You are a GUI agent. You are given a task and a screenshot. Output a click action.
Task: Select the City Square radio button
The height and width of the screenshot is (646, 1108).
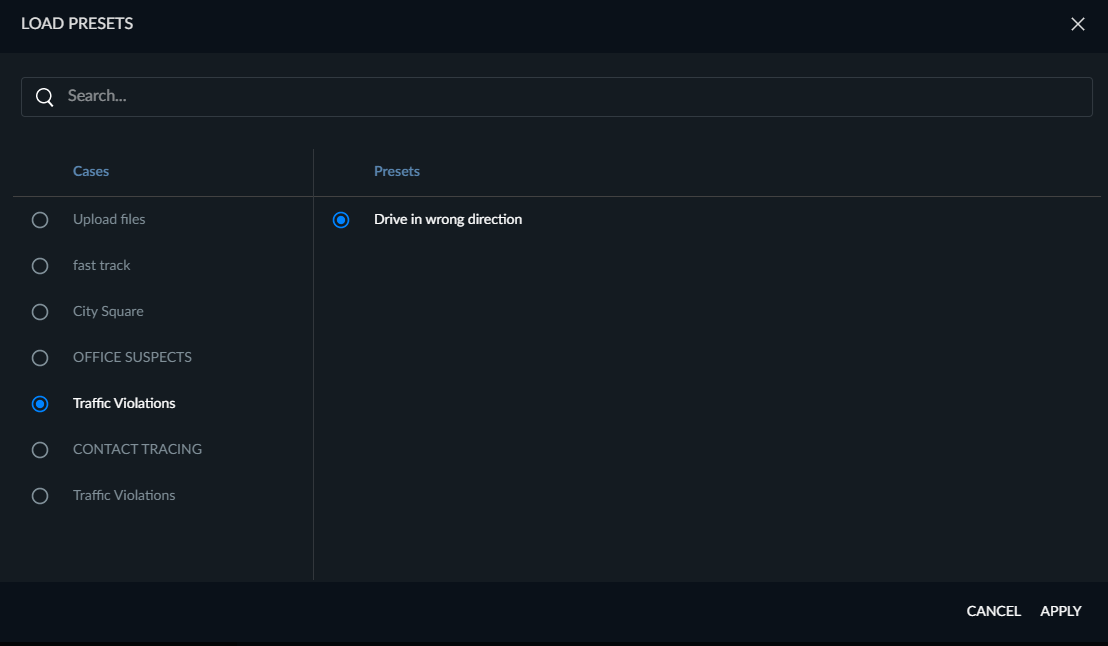pyautogui.click(x=40, y=312)
